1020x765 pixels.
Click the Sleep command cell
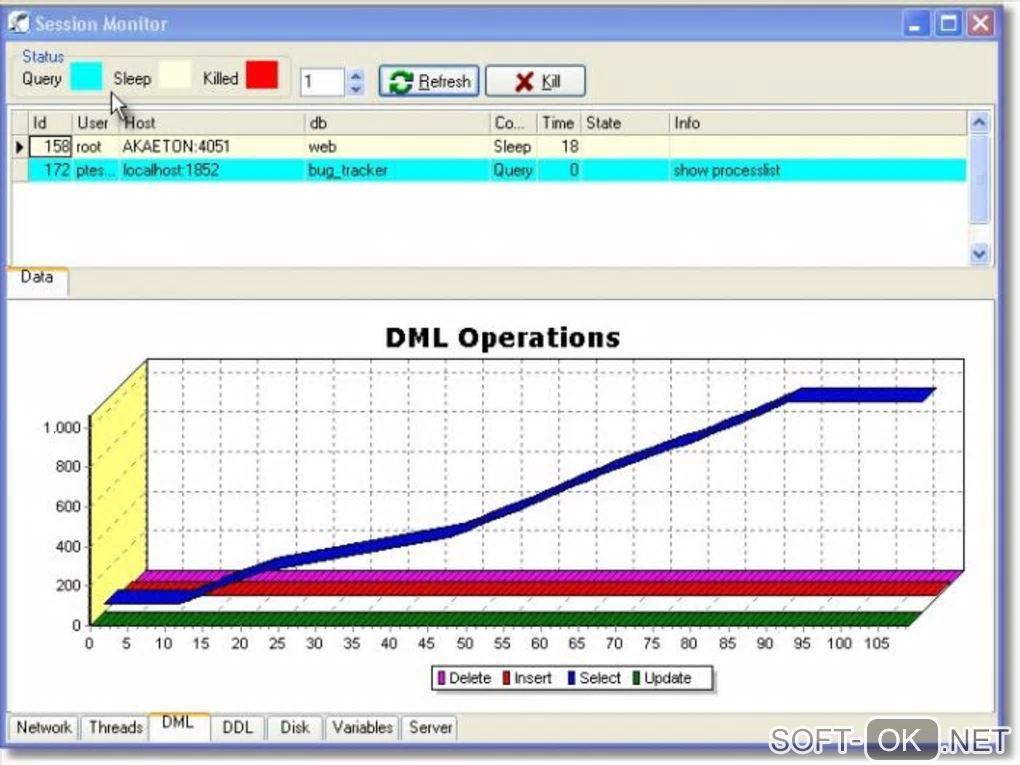coord(513,147)
